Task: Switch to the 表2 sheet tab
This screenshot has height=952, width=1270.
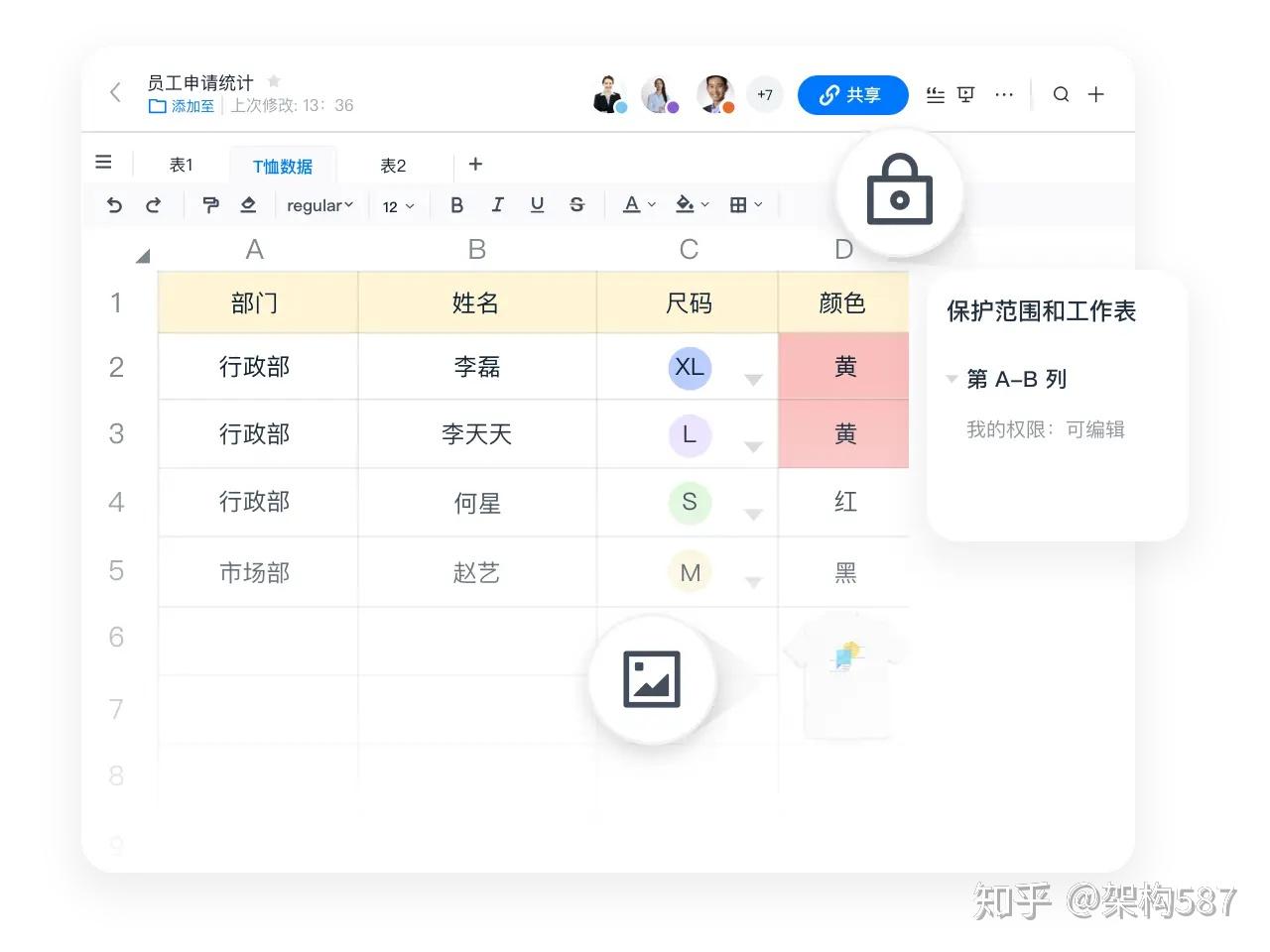Action: click(391, 165)
